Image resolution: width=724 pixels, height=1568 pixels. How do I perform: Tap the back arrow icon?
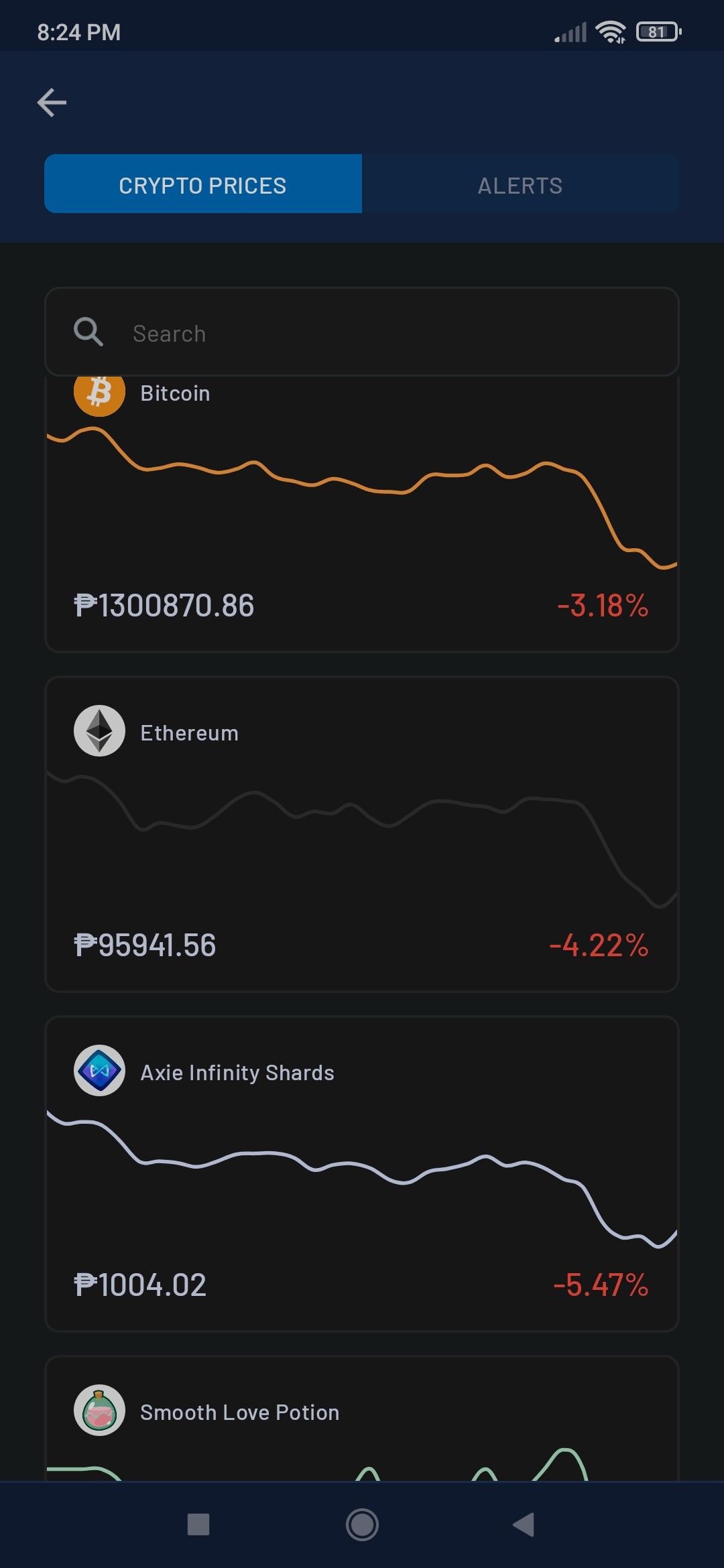click(52, 103)
